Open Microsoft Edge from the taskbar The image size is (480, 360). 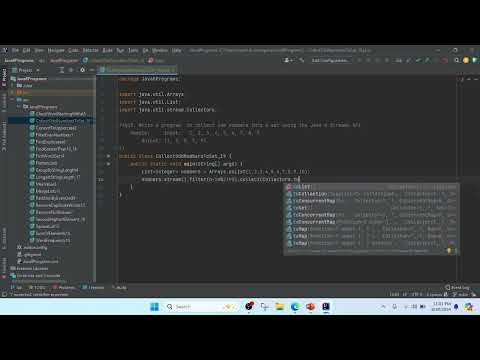coord(295,307)
